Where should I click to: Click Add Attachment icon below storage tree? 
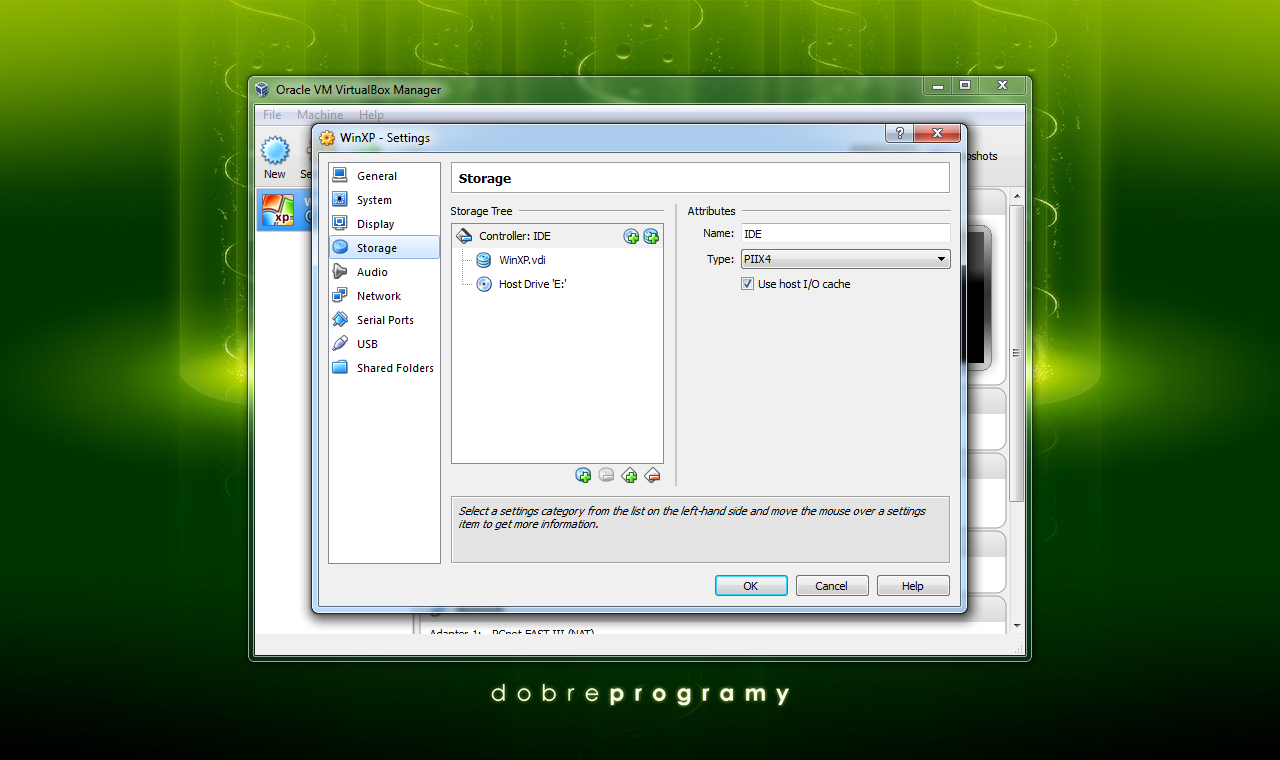coord(584,475)
